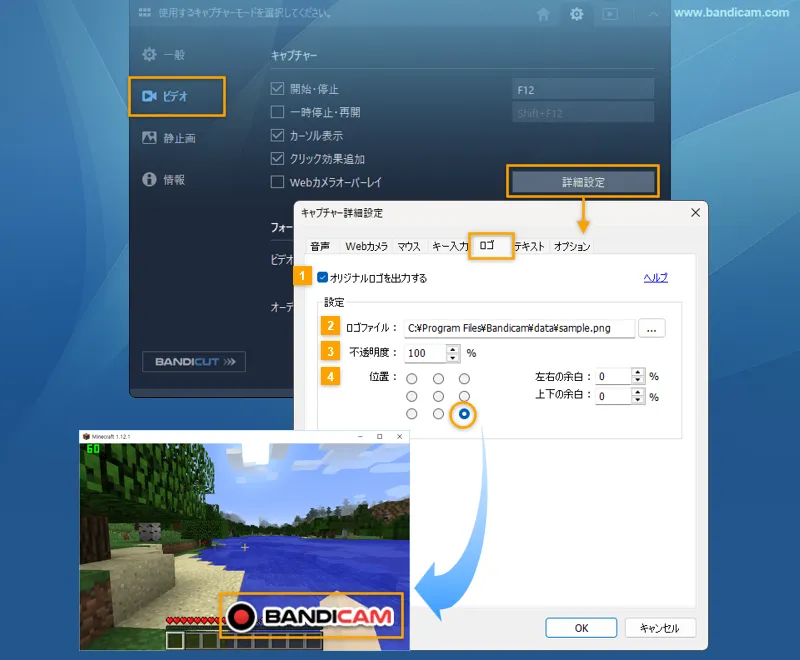Select 静止画 in the Bandicam sidebar
The image size is (800, 660).
pos(169,138)
